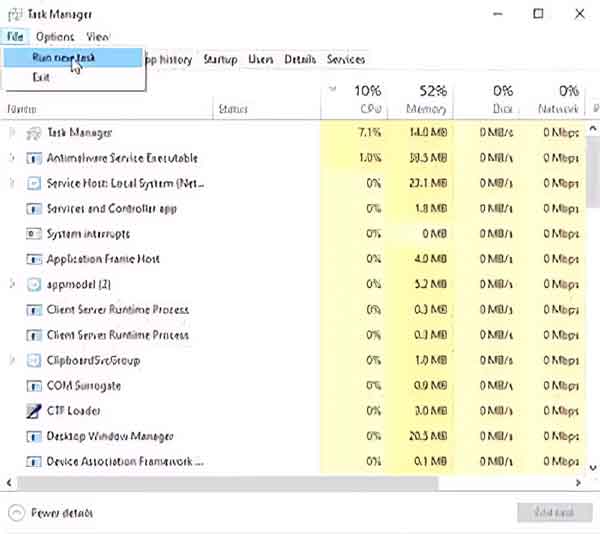Click the Fewer details link

coord(62,513)
